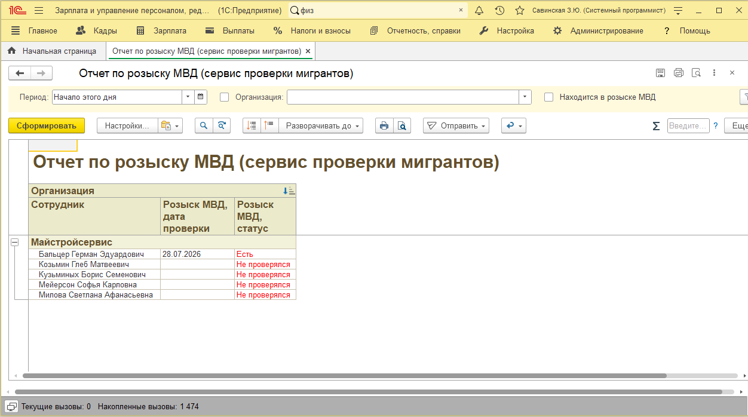Screen dimensions: 748x417
Task: Click the preview icon in the report header
Action: point(696,73)
